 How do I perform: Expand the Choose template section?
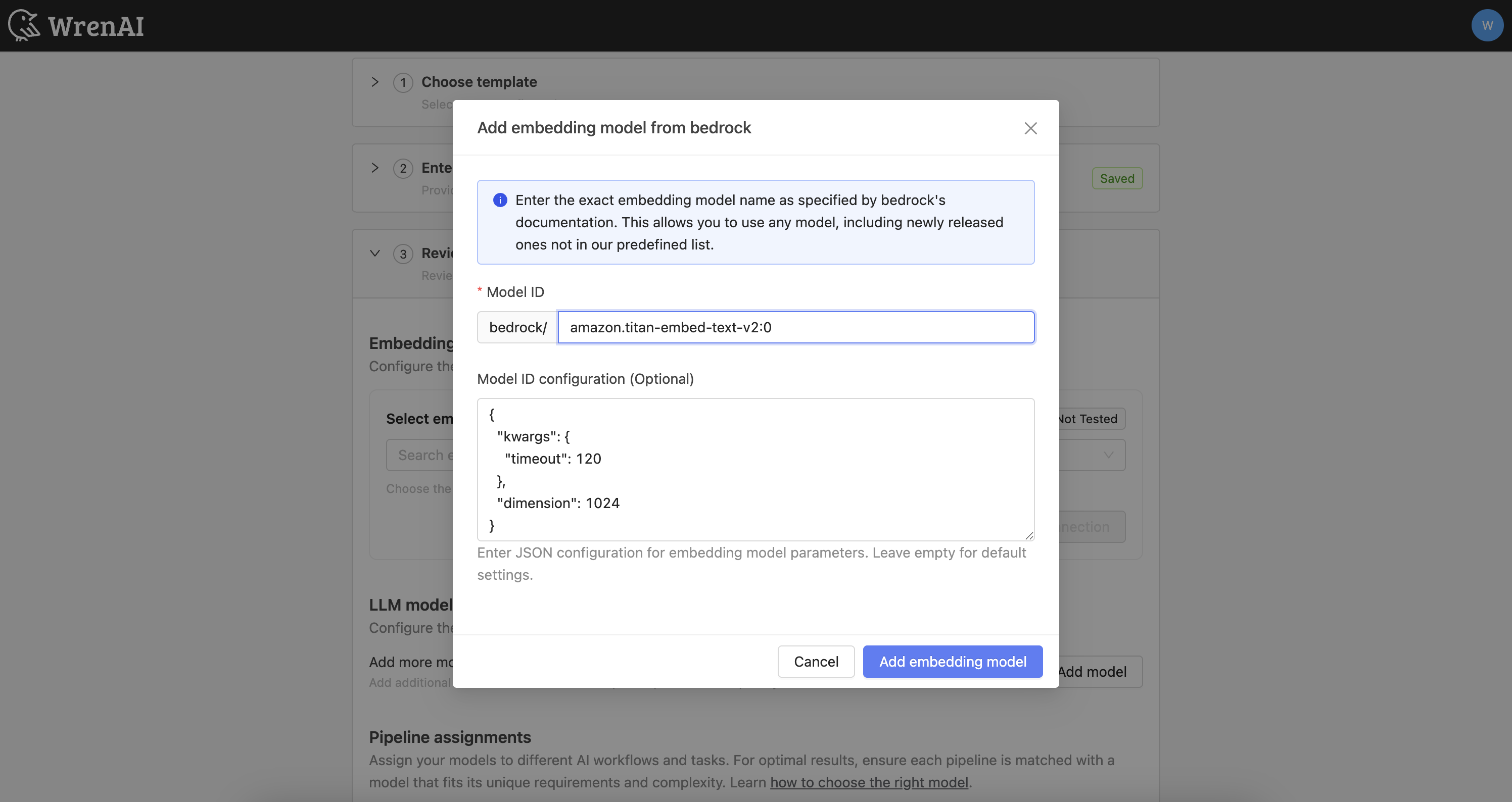pos(374,81)
